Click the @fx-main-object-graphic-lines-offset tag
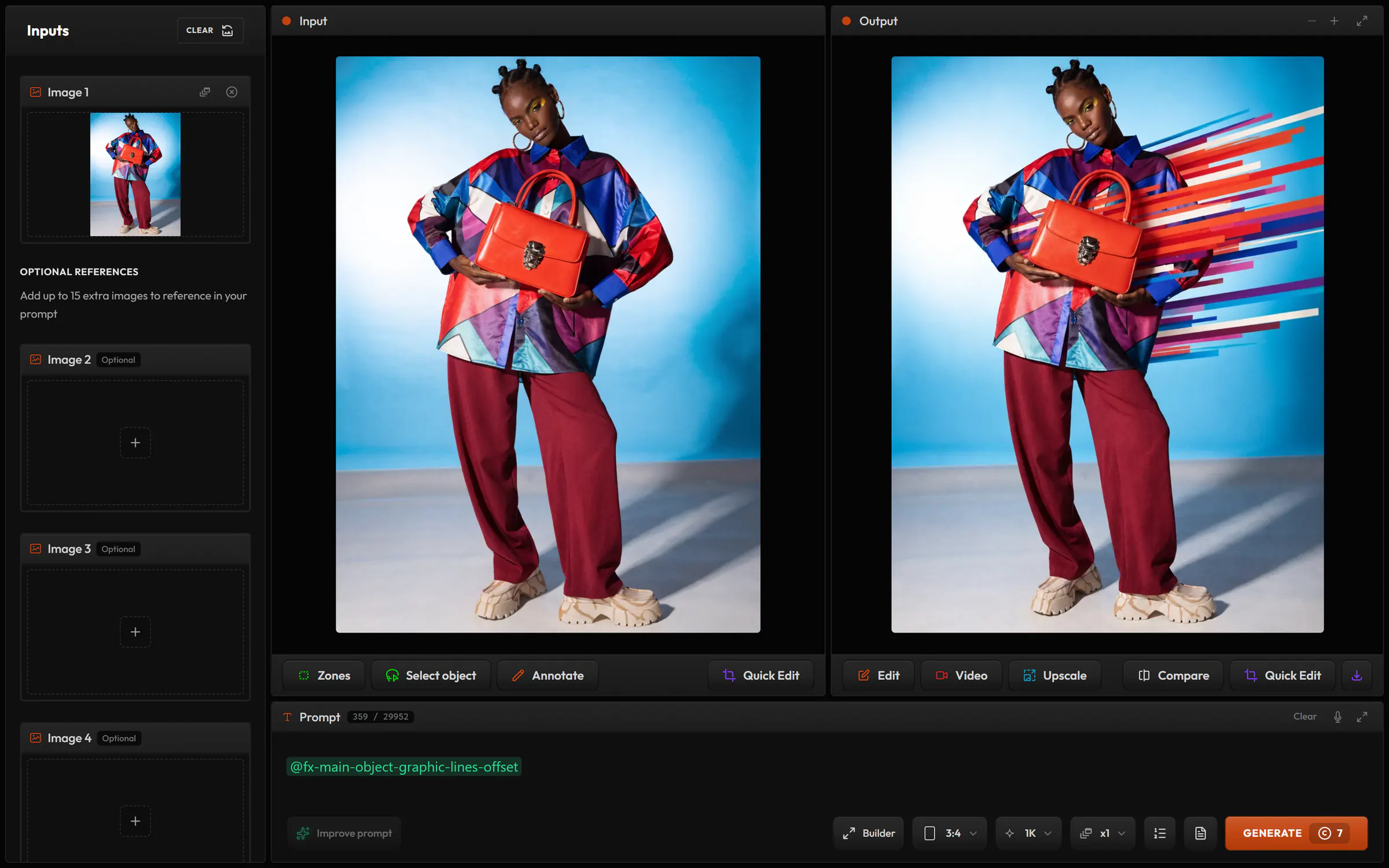The height and width of the screenshot is (868, 1389). 404,767
